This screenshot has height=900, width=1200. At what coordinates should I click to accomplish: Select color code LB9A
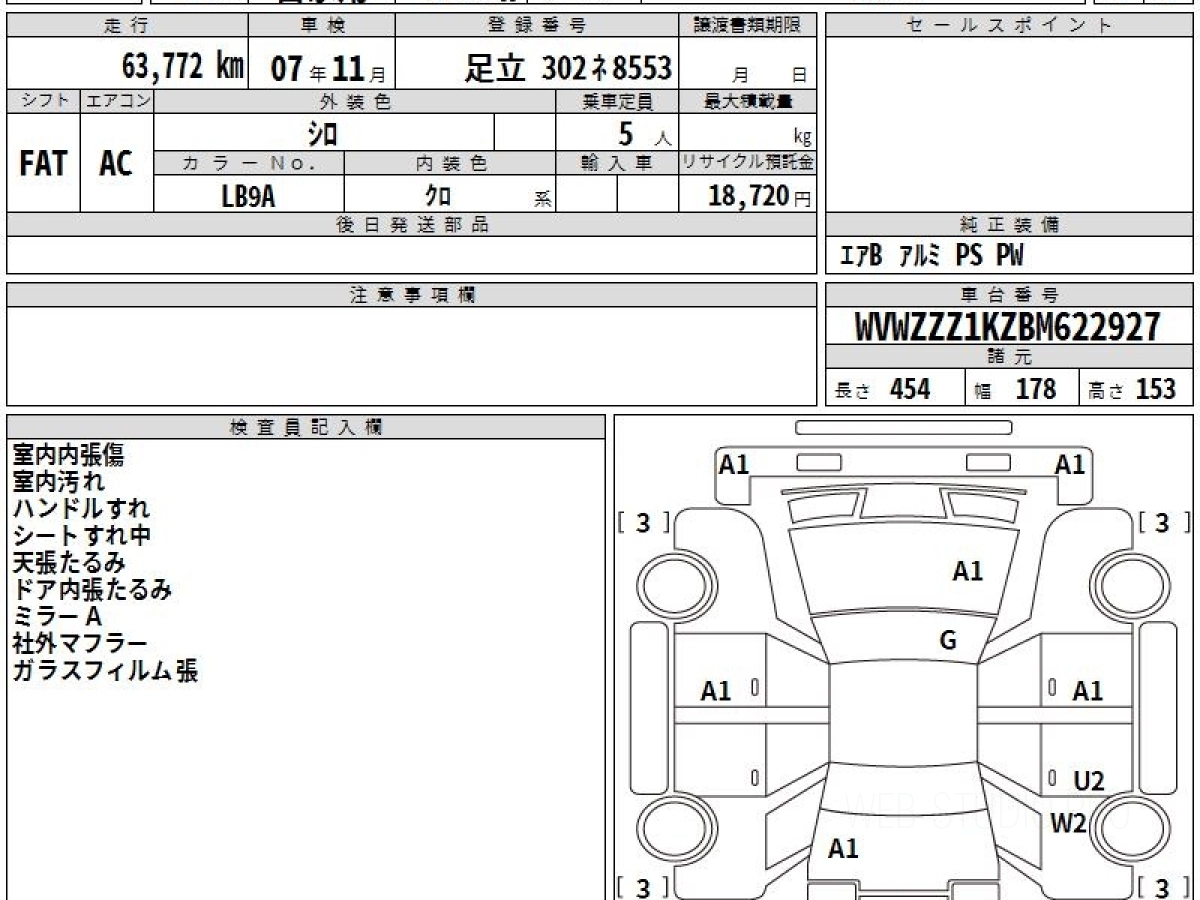248,196
